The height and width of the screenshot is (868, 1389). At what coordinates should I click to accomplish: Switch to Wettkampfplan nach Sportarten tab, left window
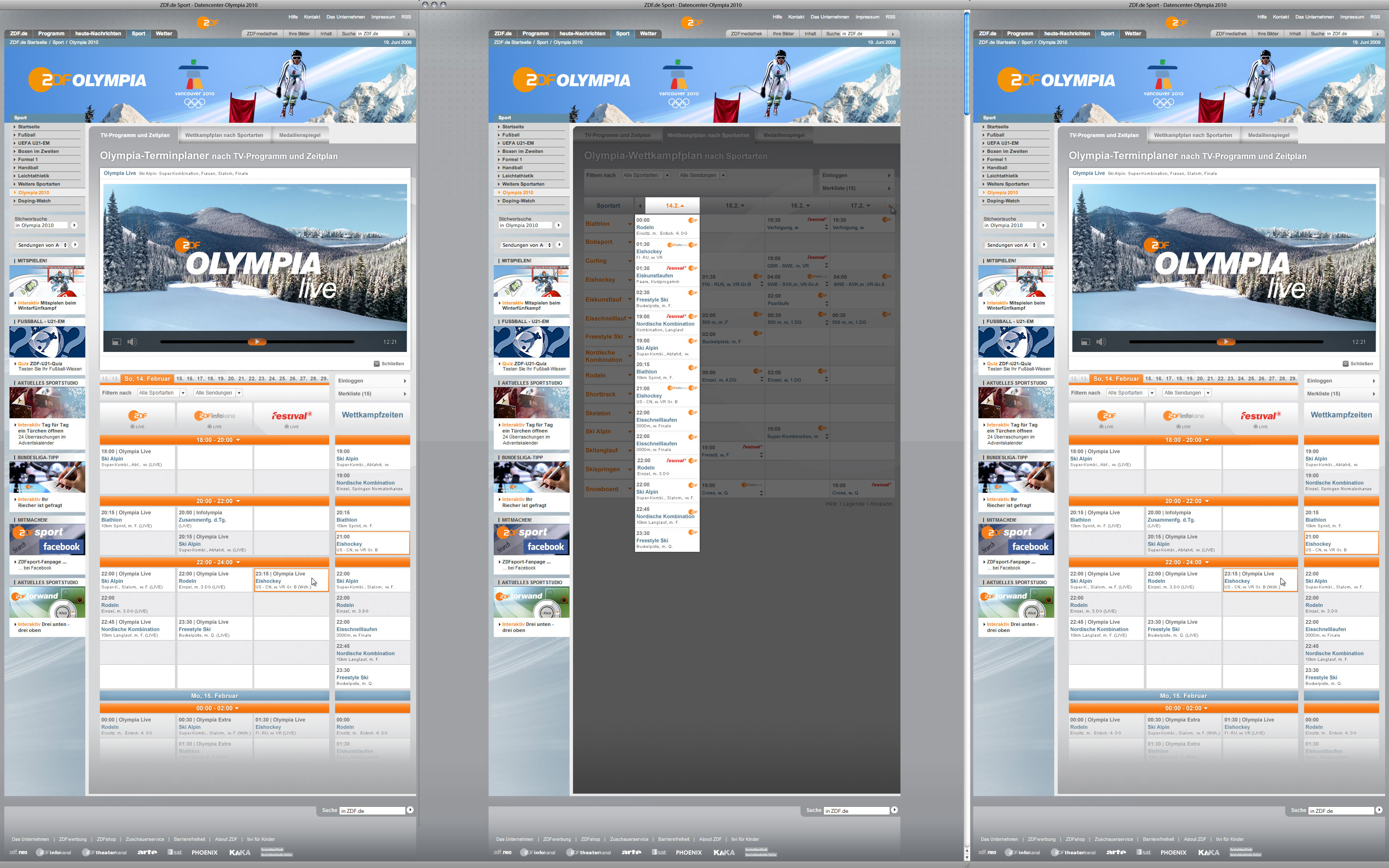tap(224, 136)
